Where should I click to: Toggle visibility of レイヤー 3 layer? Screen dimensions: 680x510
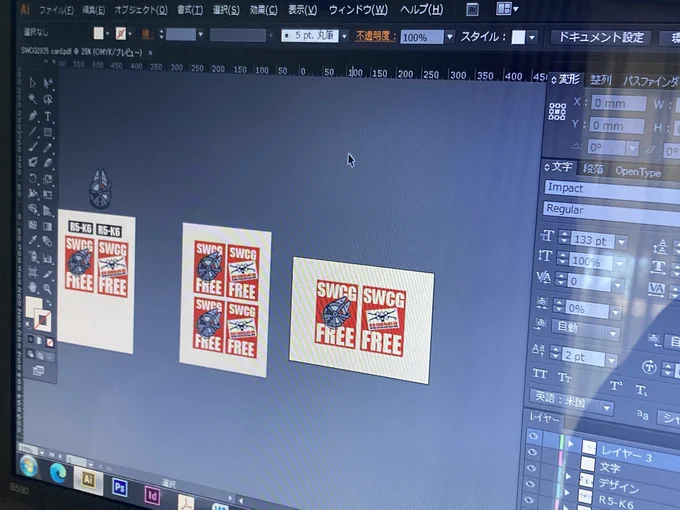(x=533, y=436)
